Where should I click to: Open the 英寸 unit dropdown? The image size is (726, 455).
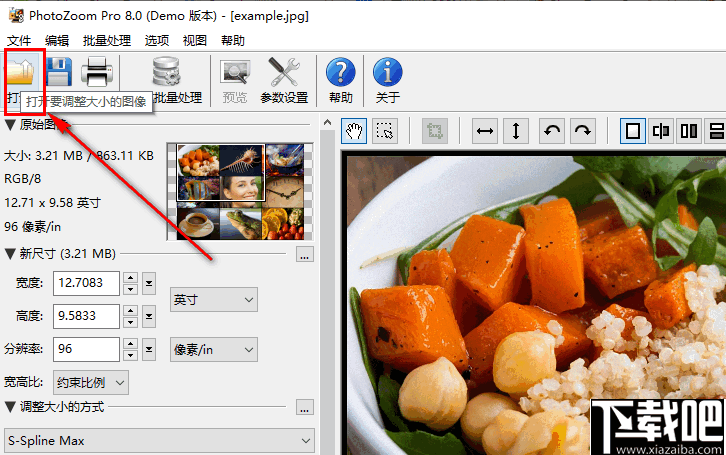coord(214,299)
